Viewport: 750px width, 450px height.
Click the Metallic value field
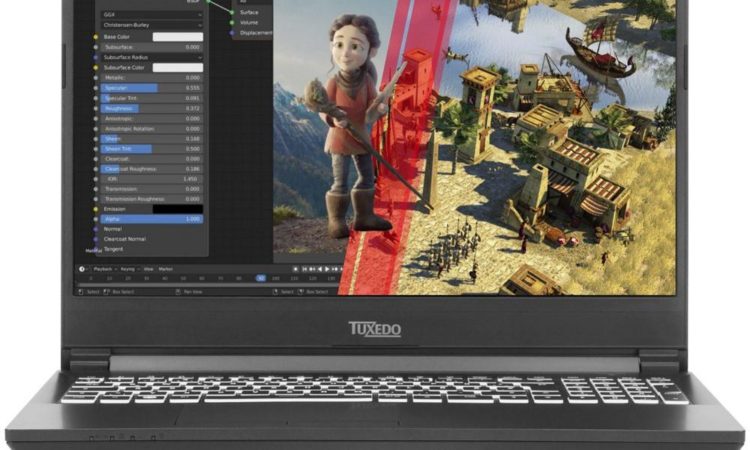tap(152, 77)
